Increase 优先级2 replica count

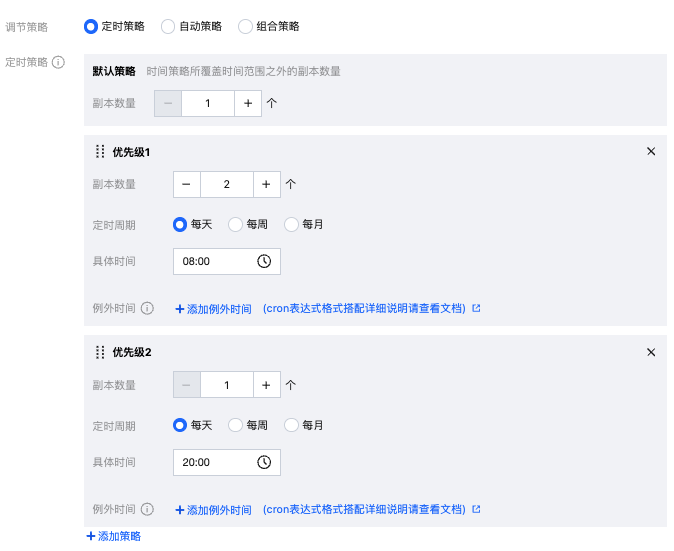pos(266,385)
